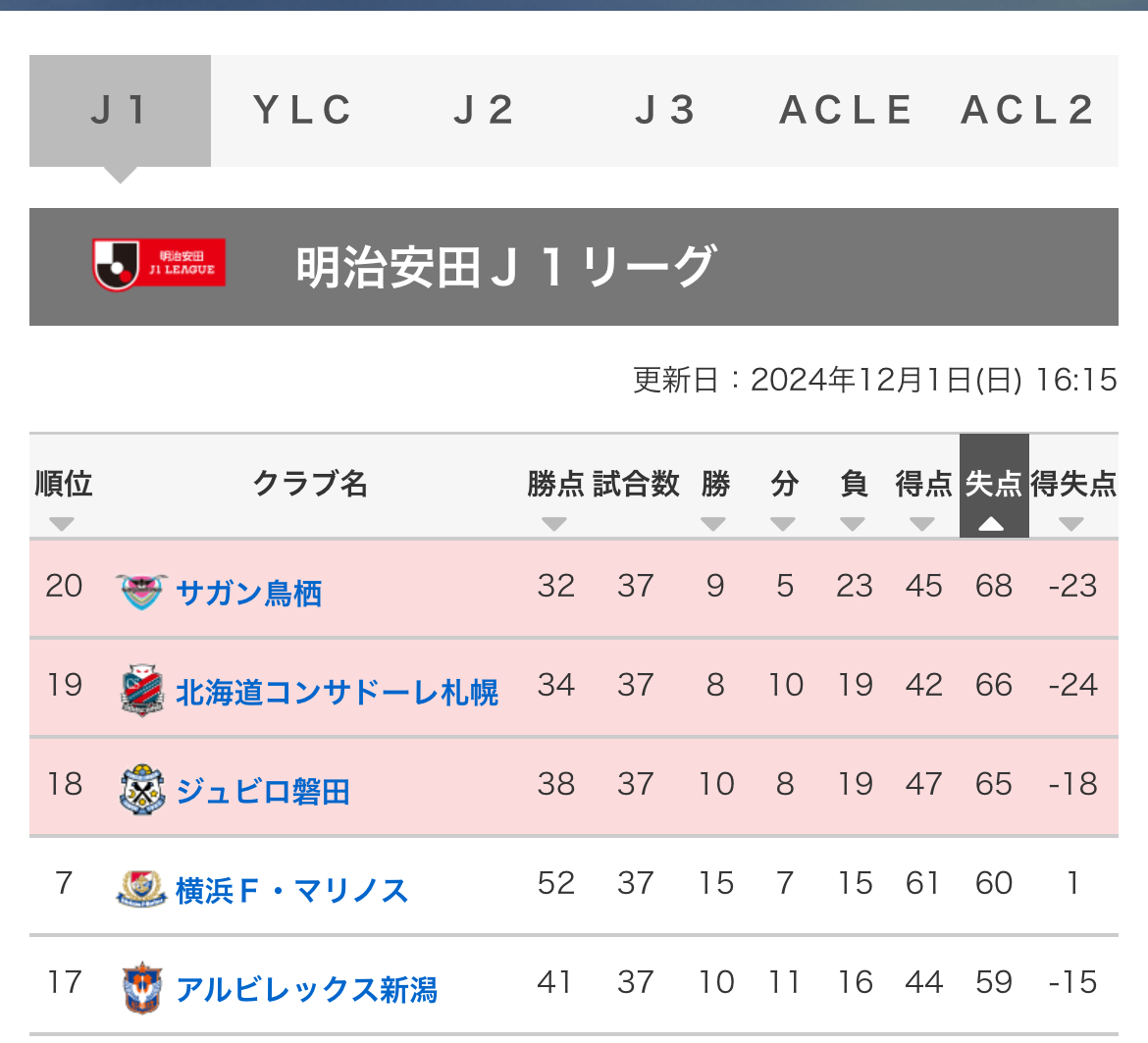Click the Meiji Yasuda J1 League logo
Image resolution: width=1148 pixels, height=1043 pixels.
coord(159,264)
